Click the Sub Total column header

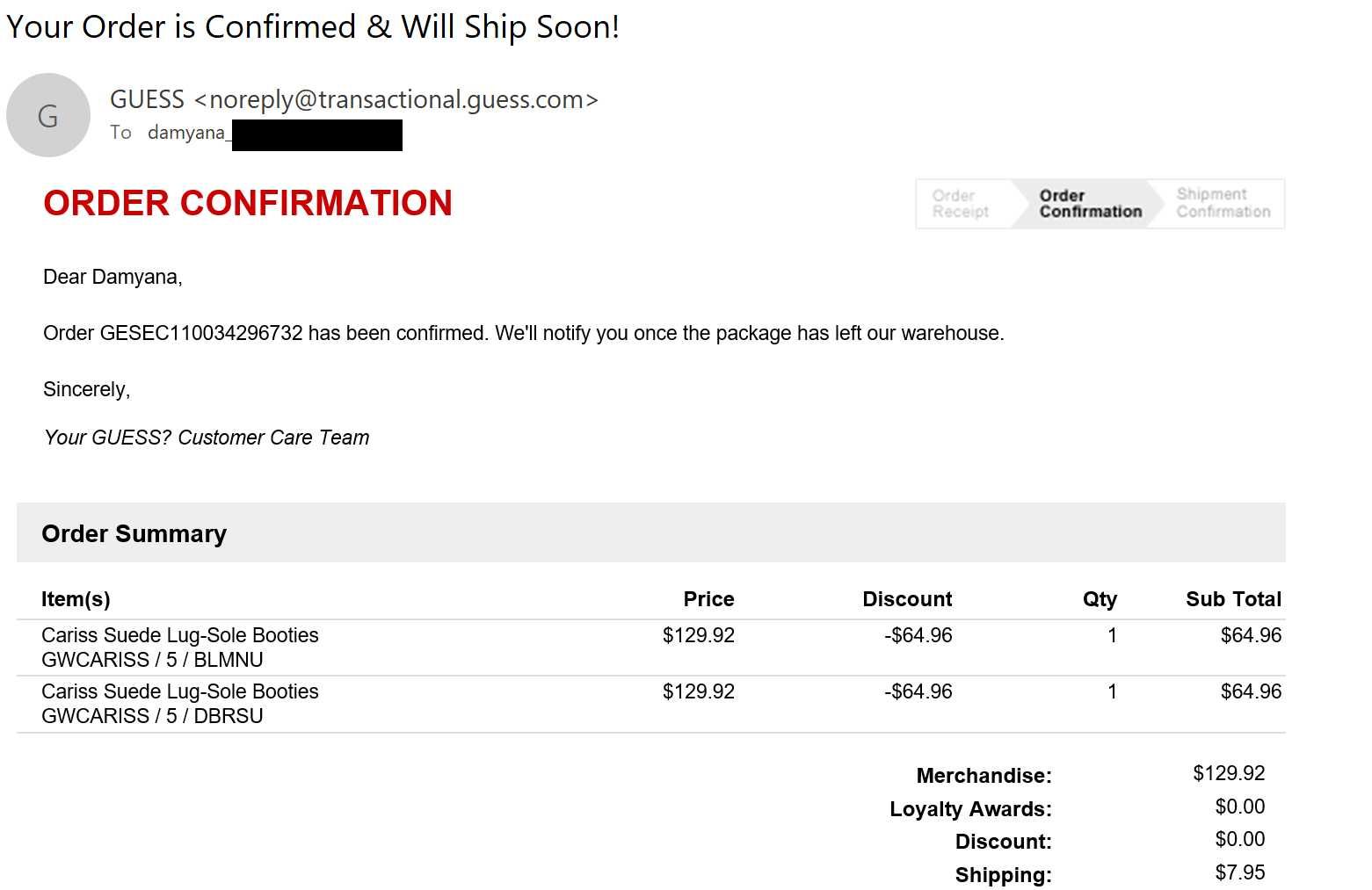click(1233, 599)
